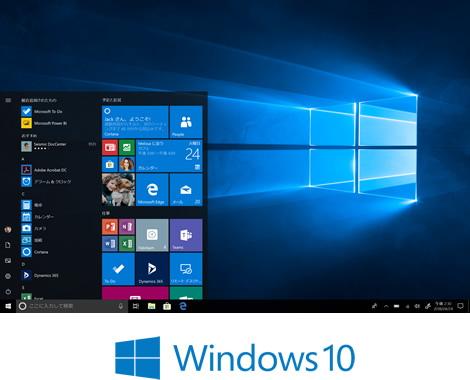Image resolution: width=470 pixels, height=380 pixels.
Task: Open Cortana in the app list
Action: point(35,252)
